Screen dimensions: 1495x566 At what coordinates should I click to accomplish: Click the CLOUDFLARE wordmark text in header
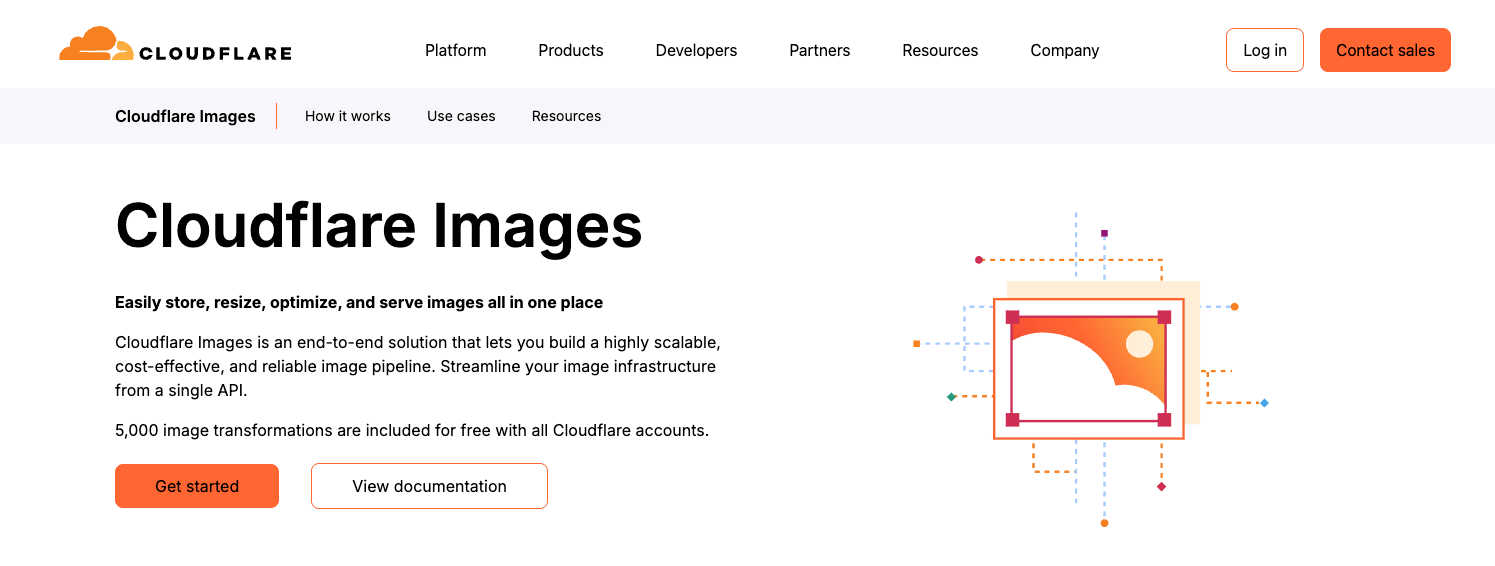coord(215,54)
